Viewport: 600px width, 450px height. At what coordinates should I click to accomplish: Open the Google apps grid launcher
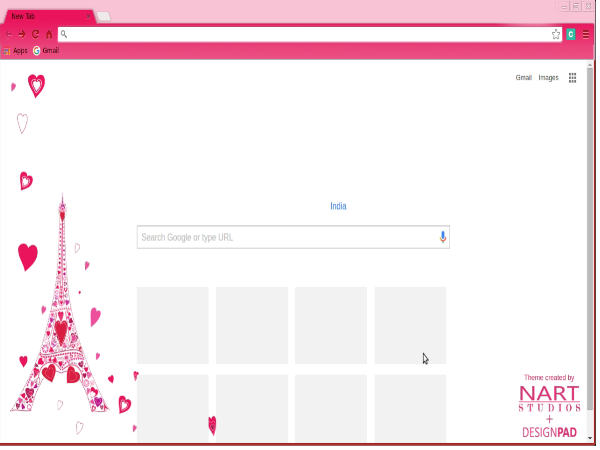572,78
